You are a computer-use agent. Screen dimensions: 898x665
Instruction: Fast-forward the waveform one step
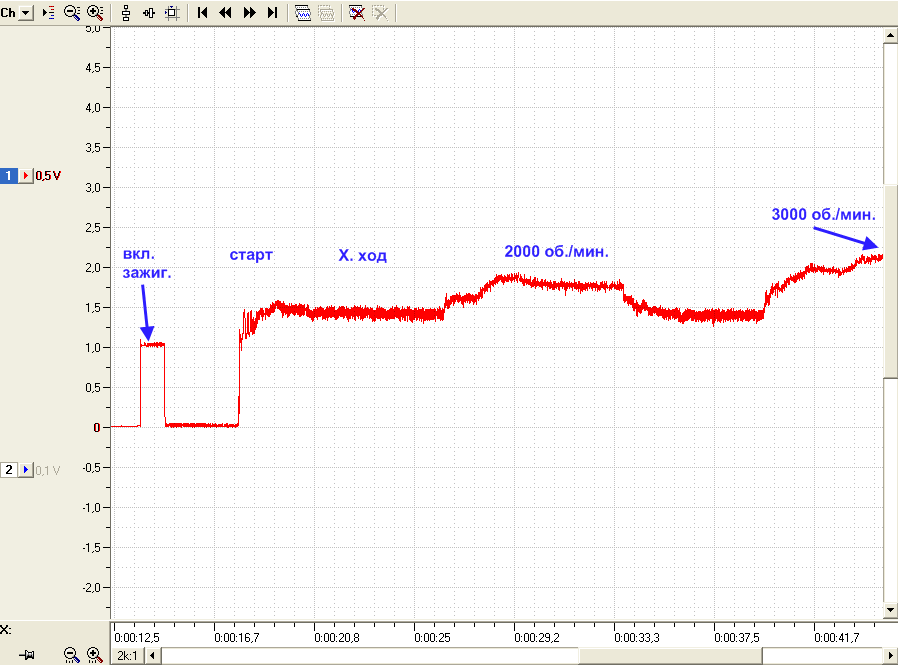click(249, 13)
